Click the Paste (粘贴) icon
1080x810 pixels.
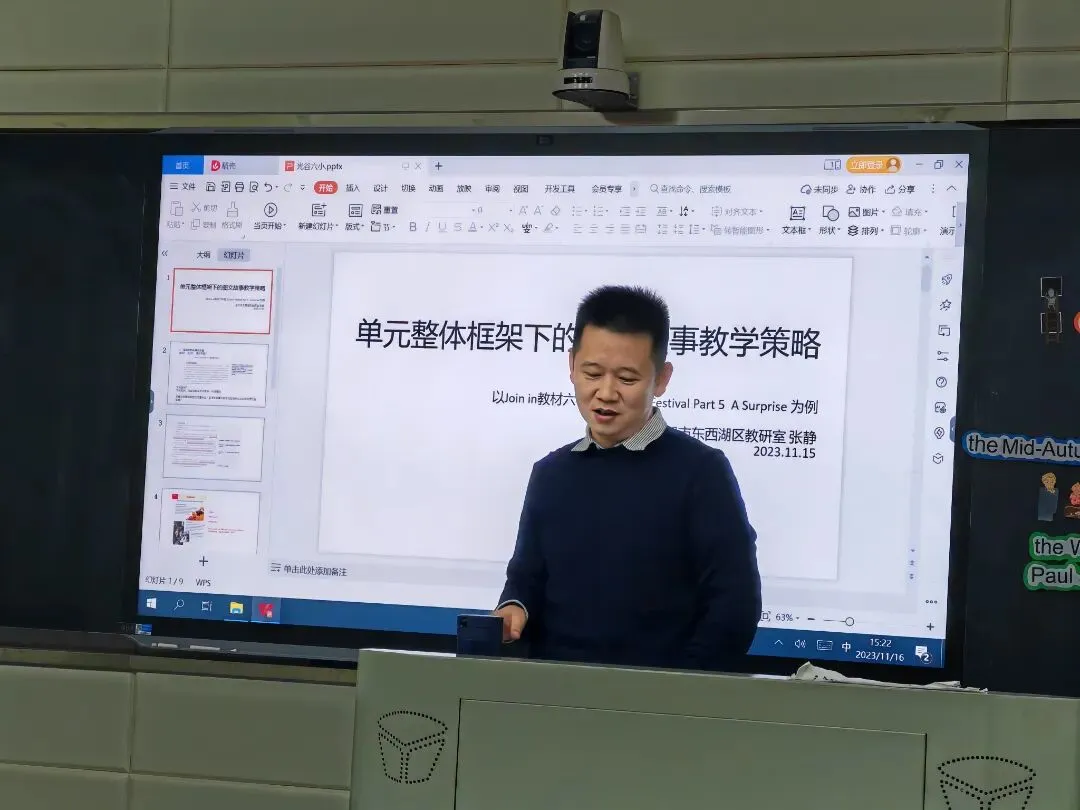[176, 209]
